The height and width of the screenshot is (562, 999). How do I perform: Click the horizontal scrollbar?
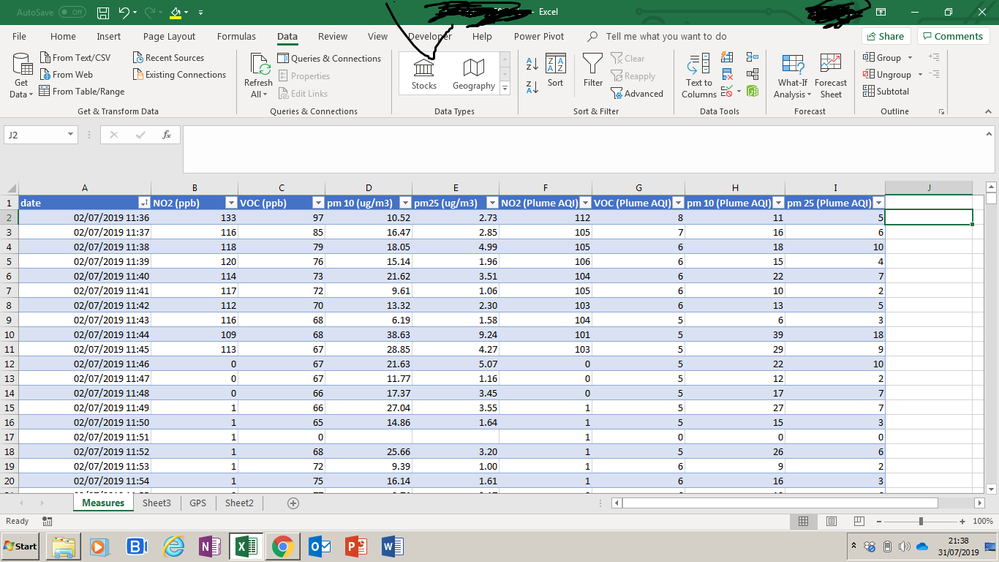tap(780, 503)
